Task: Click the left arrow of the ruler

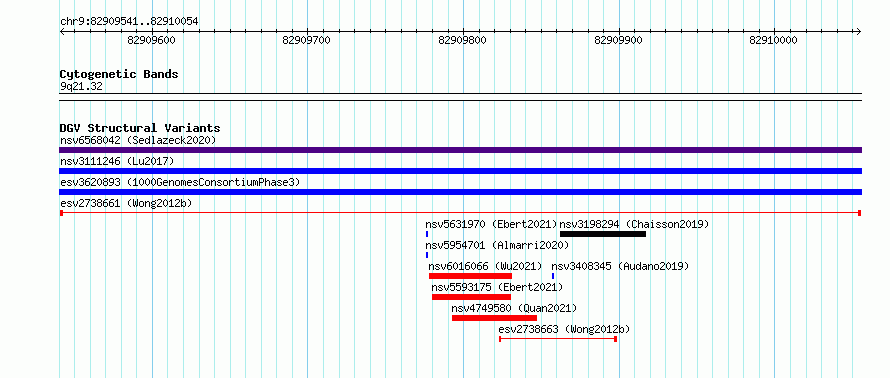Action: 62,32
